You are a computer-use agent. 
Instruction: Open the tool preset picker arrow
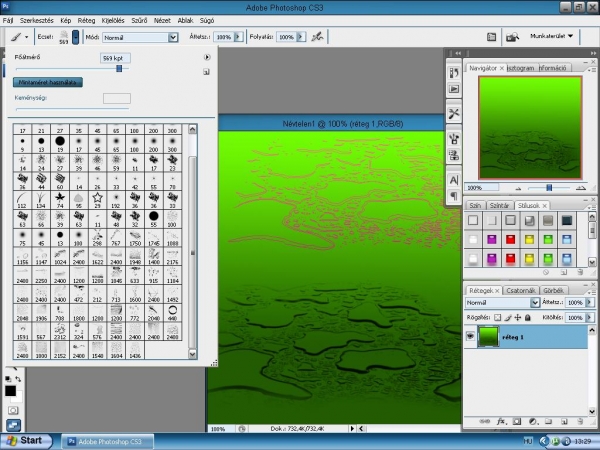[26, 37]
